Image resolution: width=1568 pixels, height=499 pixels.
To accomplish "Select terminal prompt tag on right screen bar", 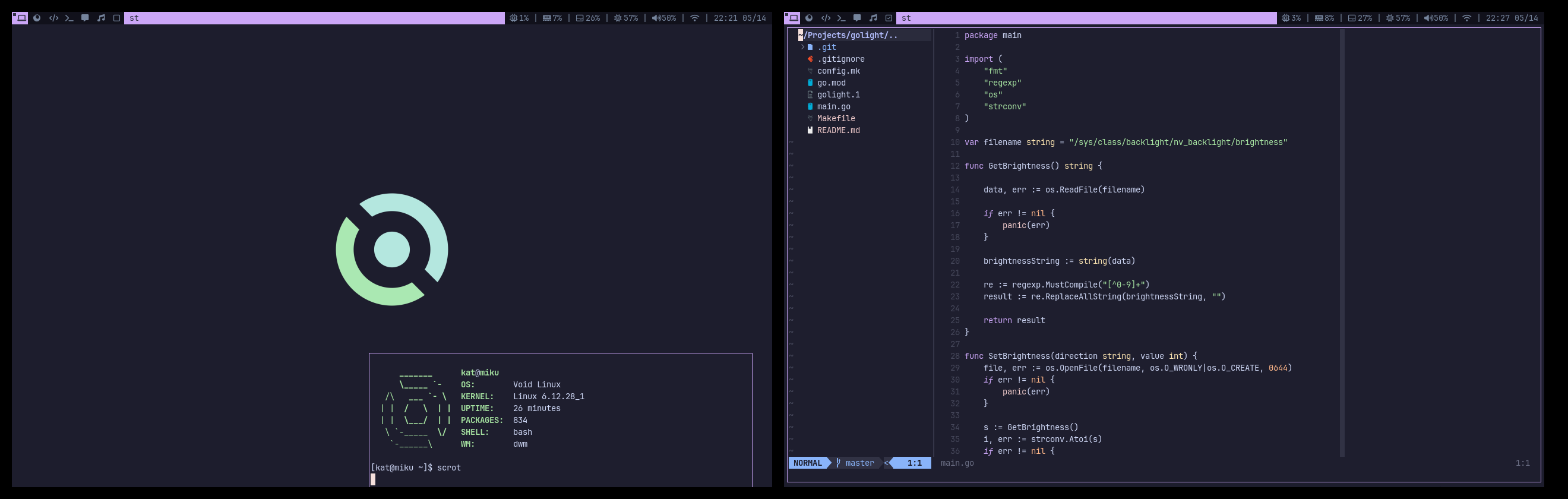I will pos(840,18).
